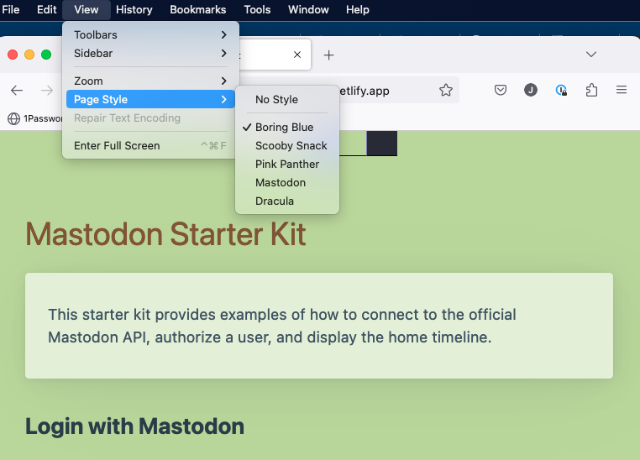Select the Boring Blue page style
This screenshot has width=640, height=460.
[287, 127]
